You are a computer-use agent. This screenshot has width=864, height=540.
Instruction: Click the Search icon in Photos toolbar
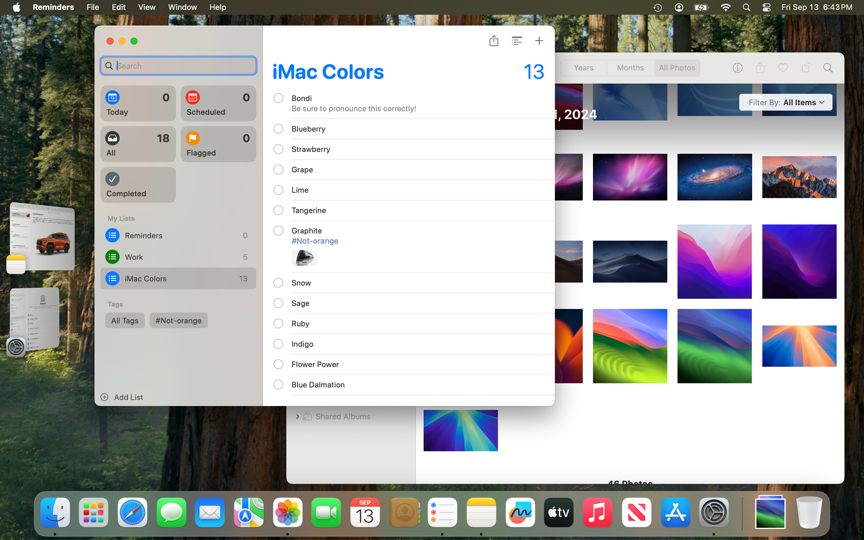click(828, 68)
